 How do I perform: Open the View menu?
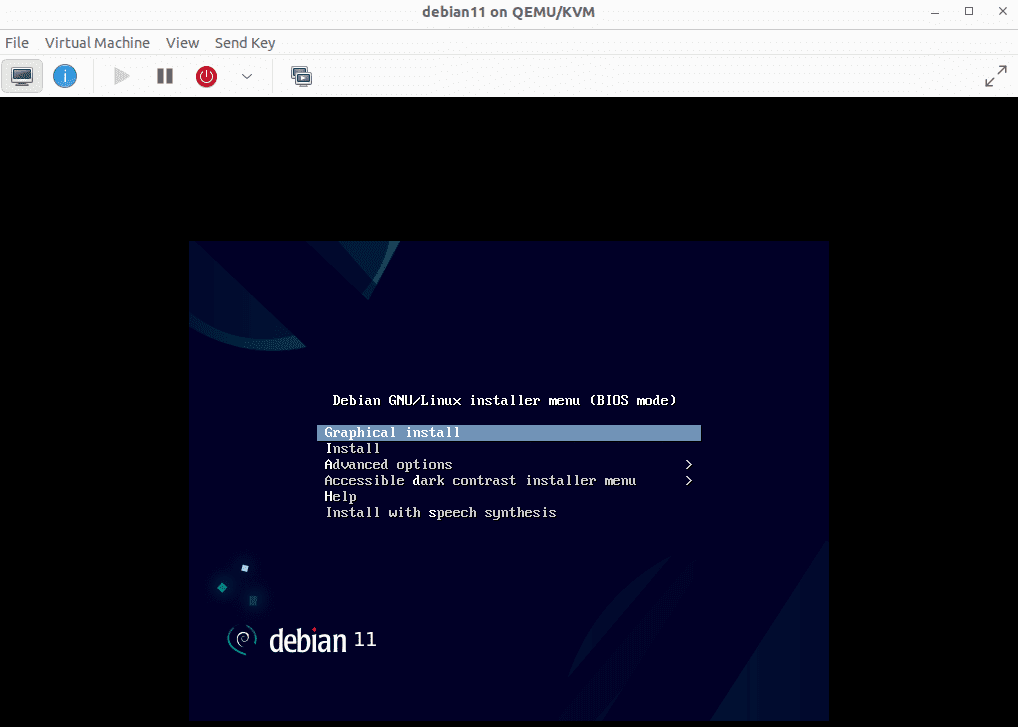point(182,43)
